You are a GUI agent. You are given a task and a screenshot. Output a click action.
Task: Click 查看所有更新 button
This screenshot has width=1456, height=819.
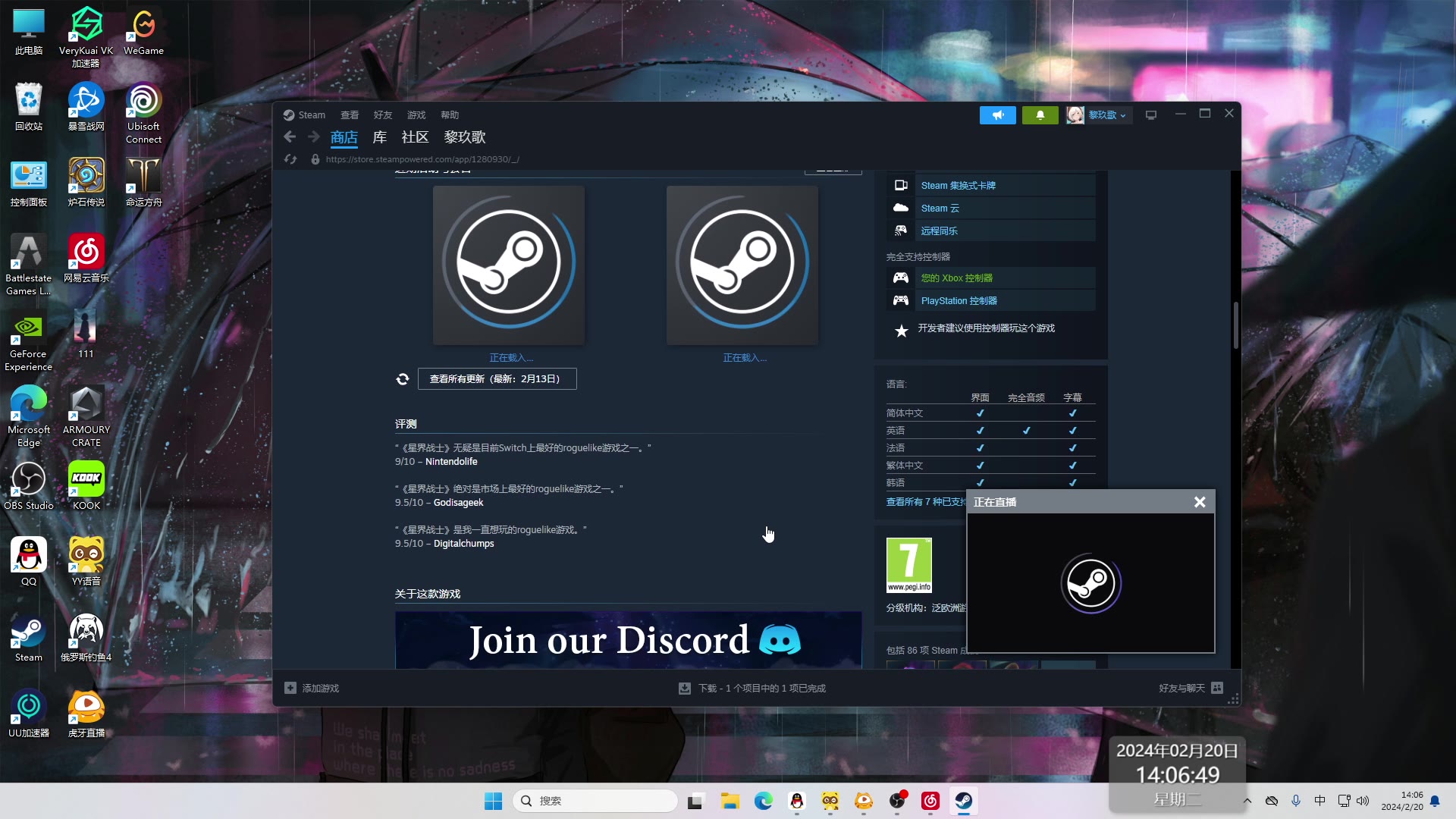coord(497,379)
